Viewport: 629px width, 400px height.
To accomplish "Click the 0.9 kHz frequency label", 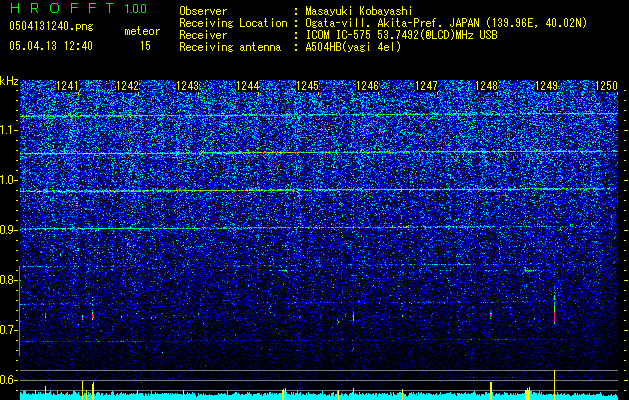I will 8,230.
